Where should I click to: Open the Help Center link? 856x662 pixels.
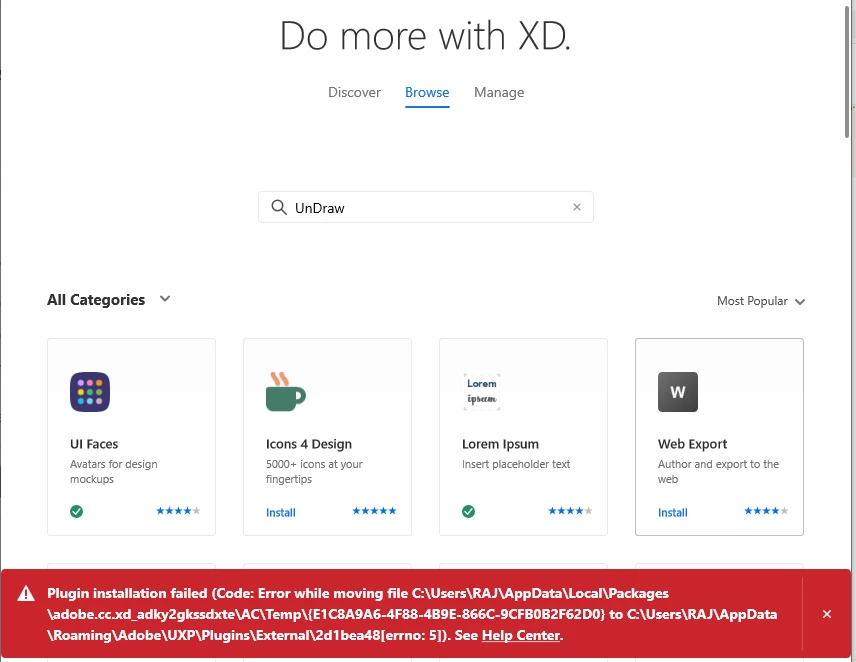click(521, 635)
